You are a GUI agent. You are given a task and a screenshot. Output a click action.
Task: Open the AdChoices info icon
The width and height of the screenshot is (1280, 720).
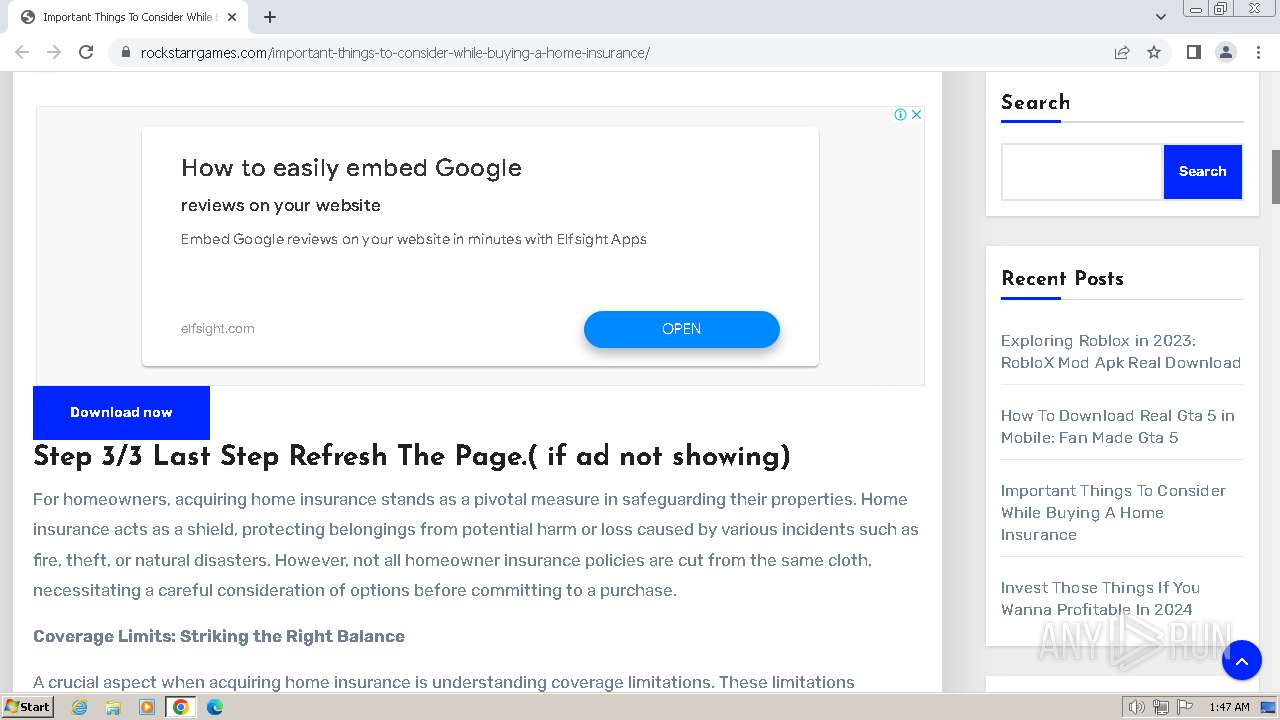[900, 114]
